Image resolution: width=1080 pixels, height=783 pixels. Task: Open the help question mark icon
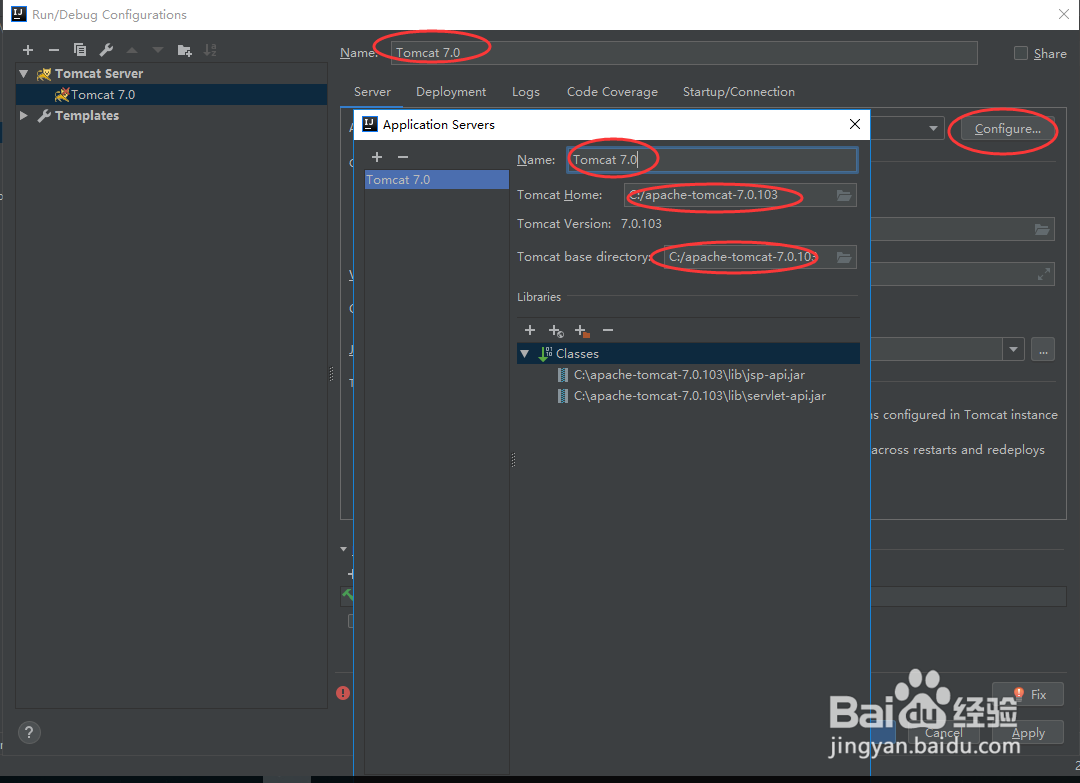click(28, 732)
